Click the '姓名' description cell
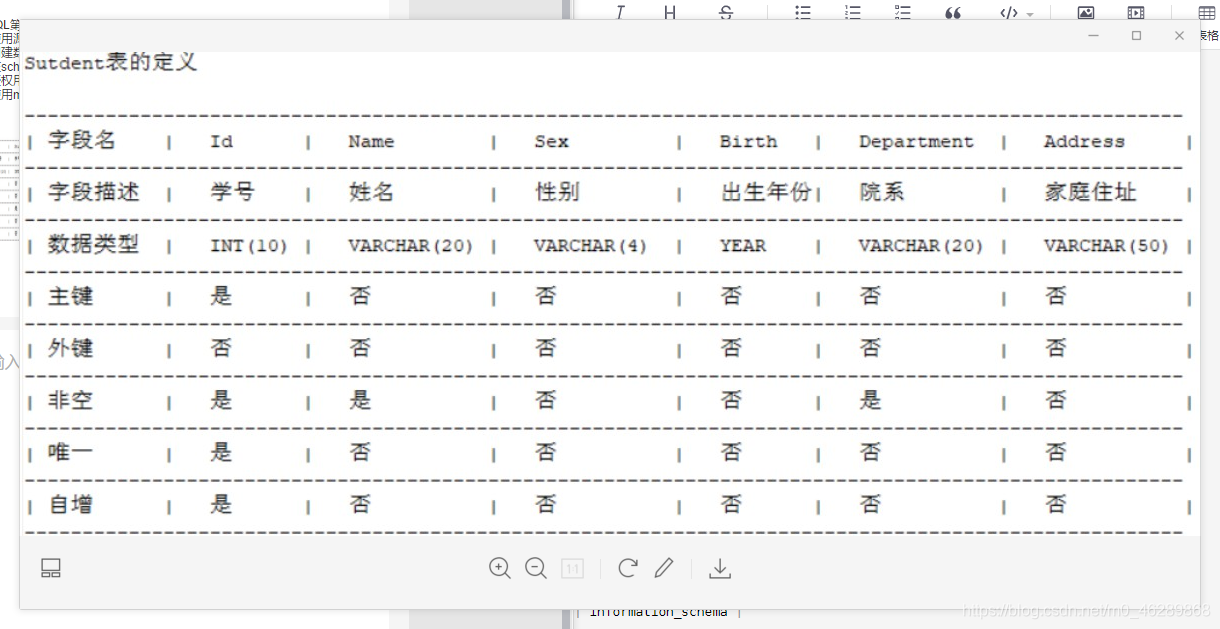 click(x=372, y=192)
